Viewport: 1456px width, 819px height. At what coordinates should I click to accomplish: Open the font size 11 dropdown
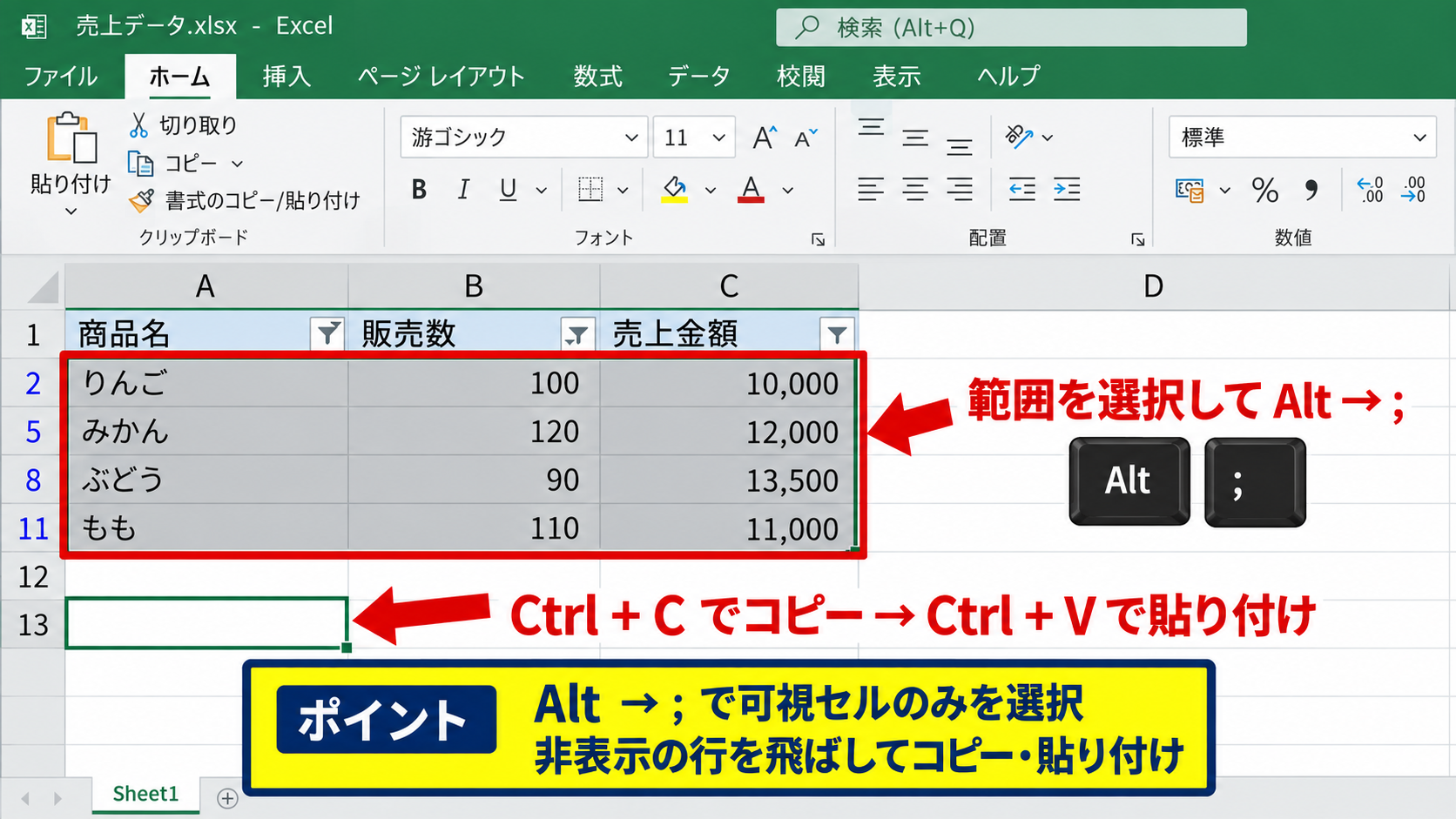click(718, 138)
